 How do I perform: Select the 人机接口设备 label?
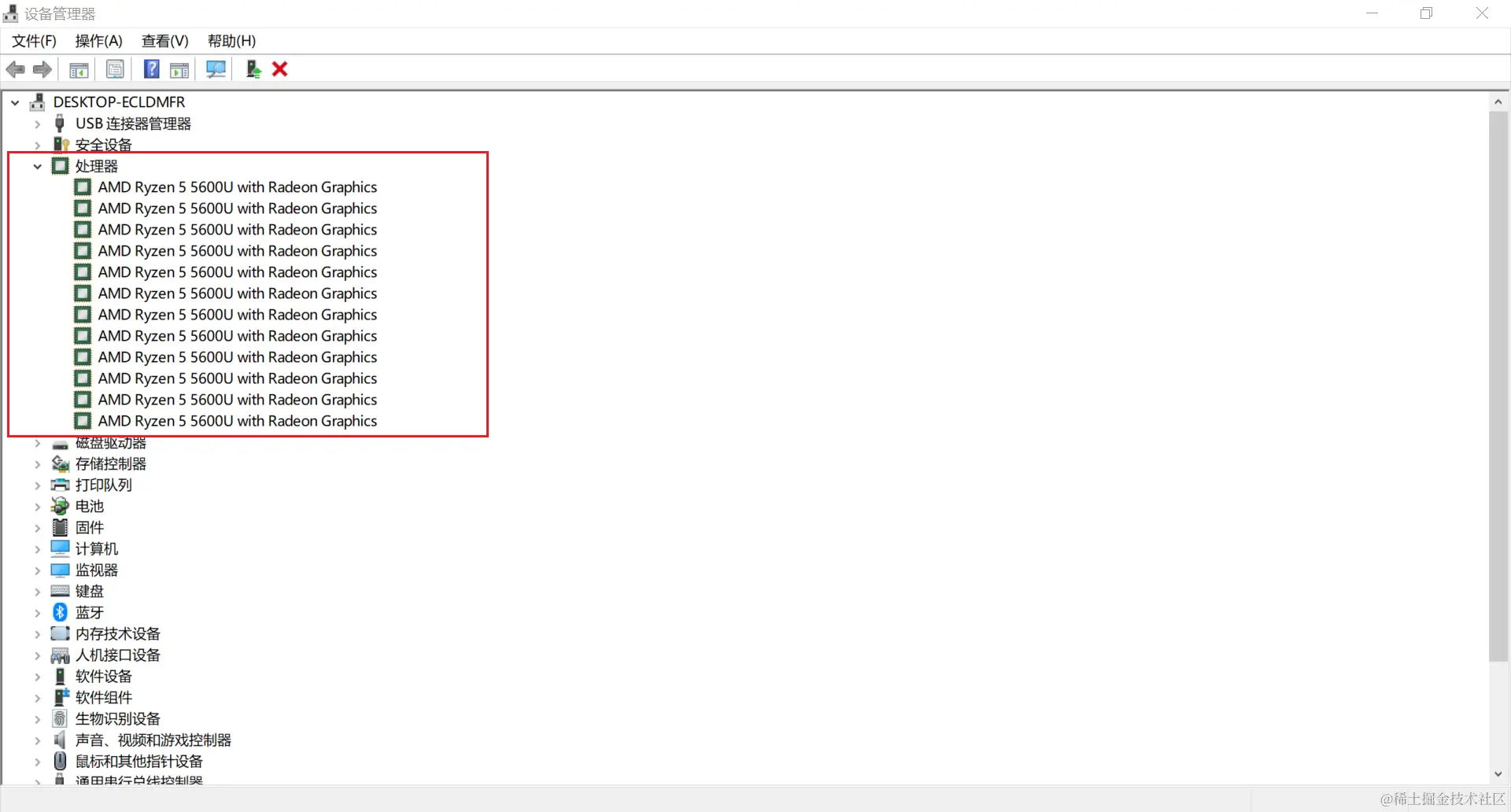coord(118,655)
